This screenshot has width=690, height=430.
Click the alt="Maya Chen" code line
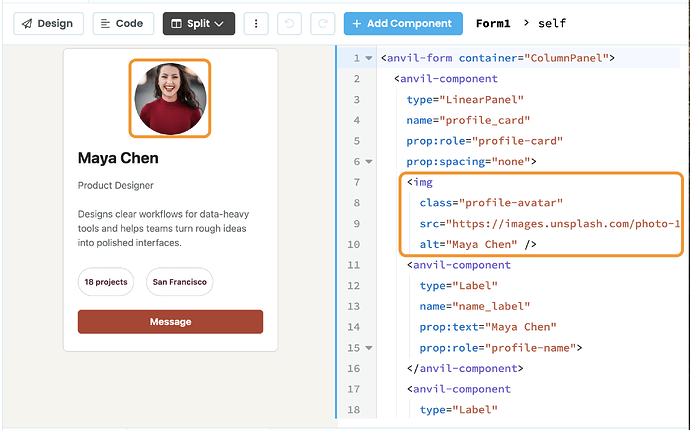click(x=478, y=244)
